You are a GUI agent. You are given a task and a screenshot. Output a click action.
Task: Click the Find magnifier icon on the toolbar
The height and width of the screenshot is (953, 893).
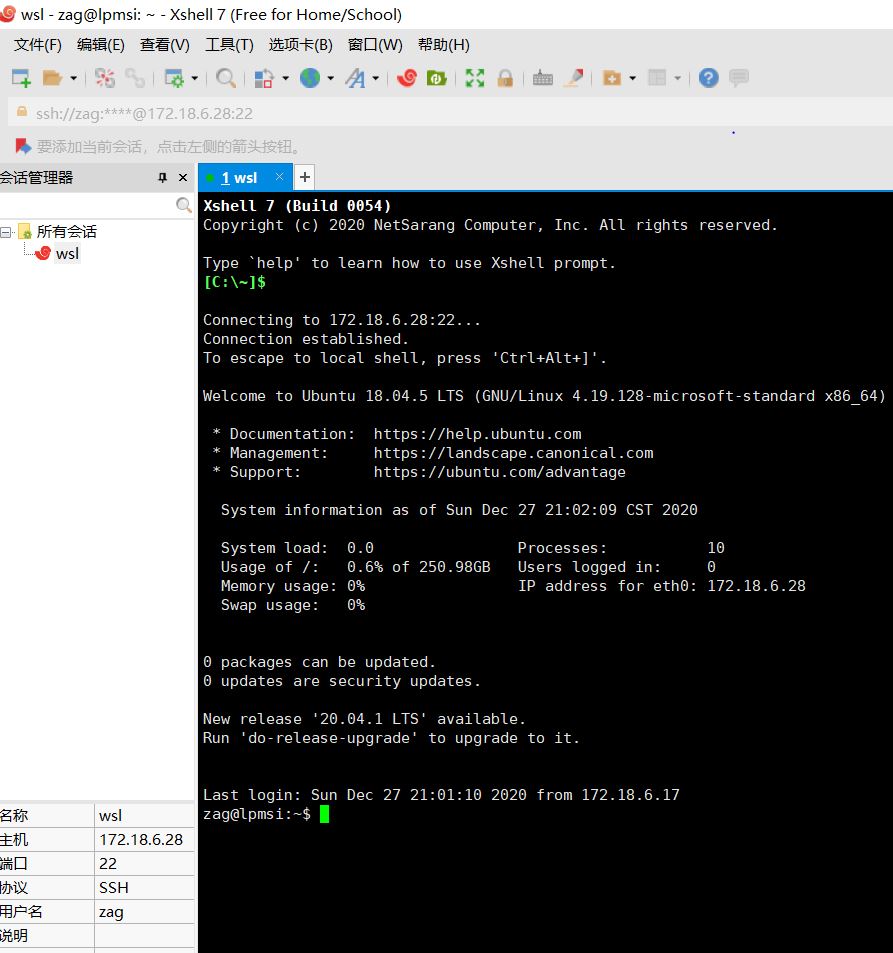226,77
